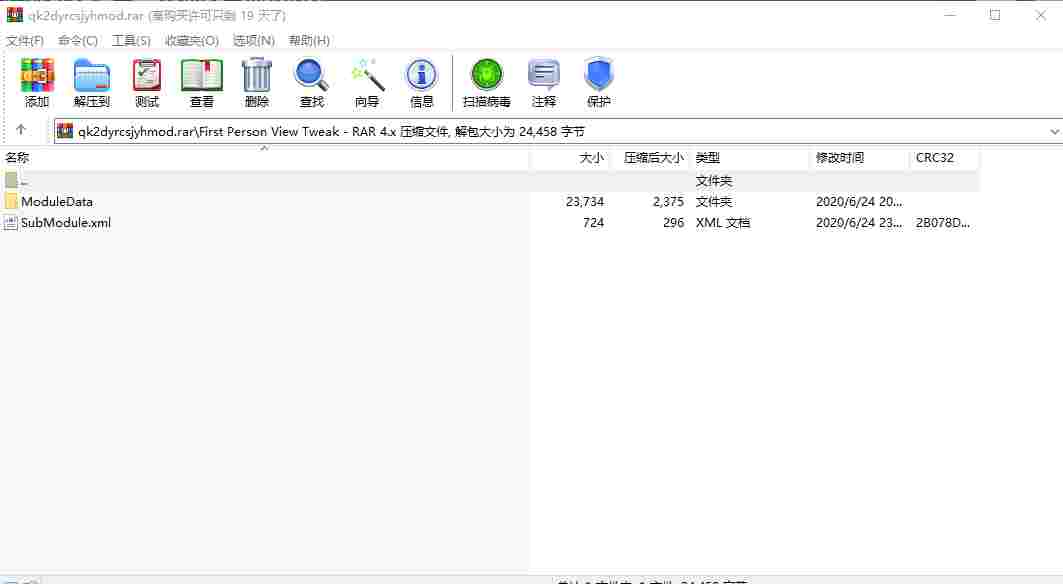Image resolution: width=1063 pixels, height=584 pixels.
Task: Sort by CRC32 column header
Action: pos(944,158)
